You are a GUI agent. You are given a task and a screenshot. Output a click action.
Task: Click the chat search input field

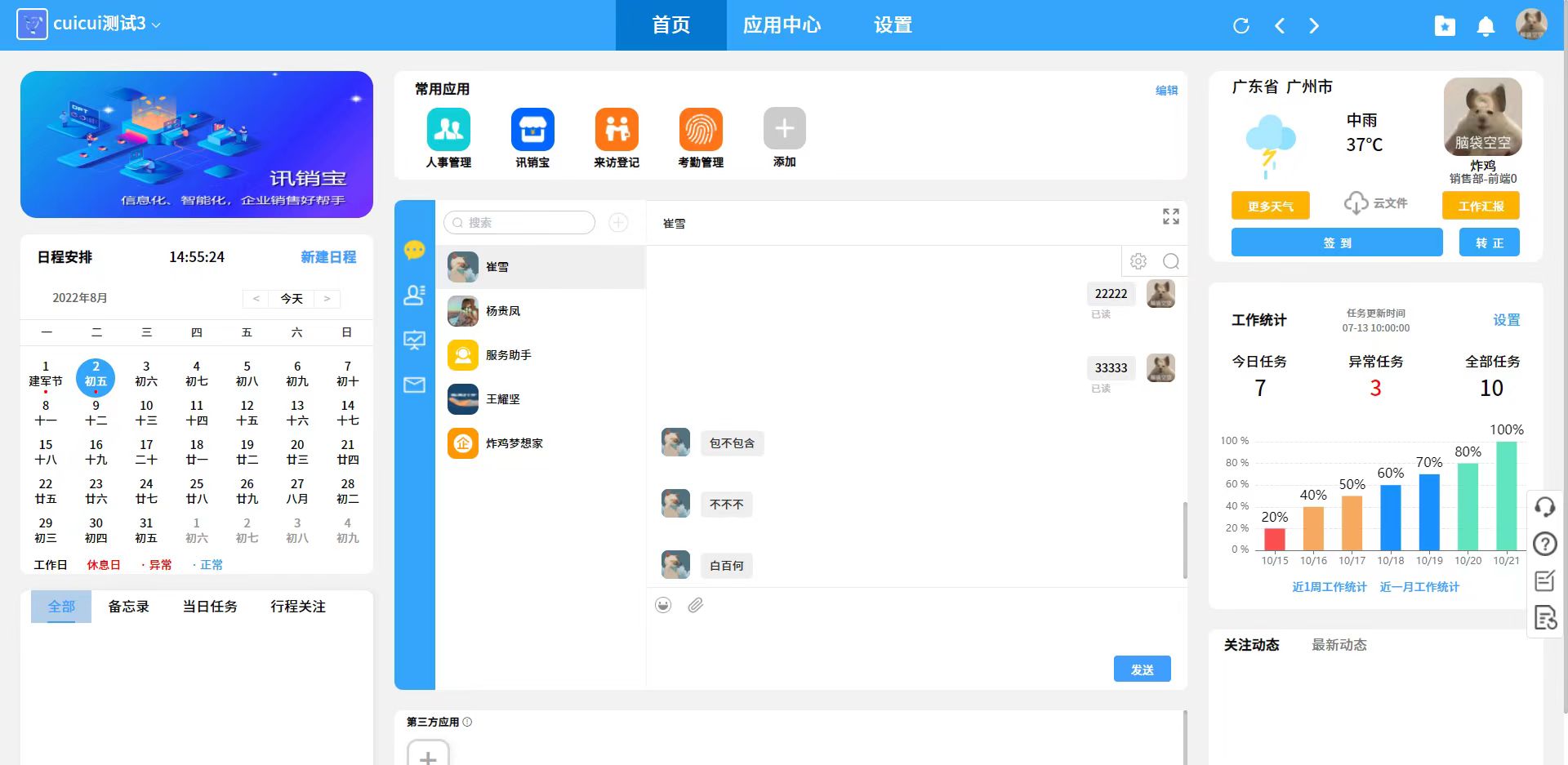[x=519, y=222]
